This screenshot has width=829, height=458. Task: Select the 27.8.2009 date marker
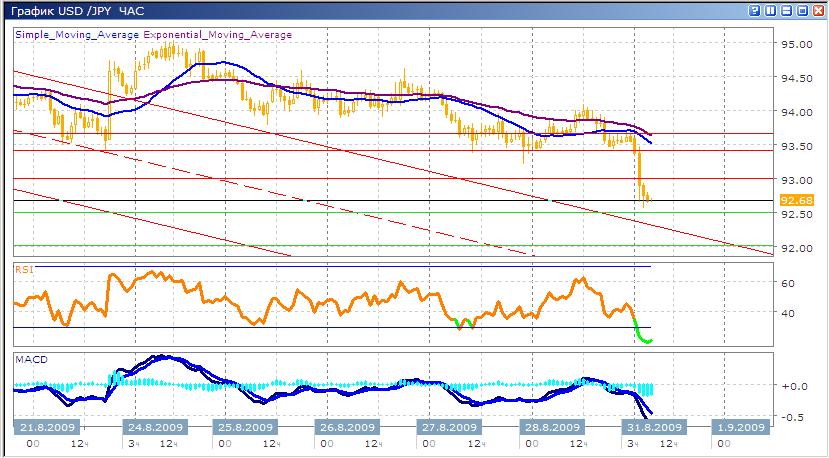click(446, 427)
